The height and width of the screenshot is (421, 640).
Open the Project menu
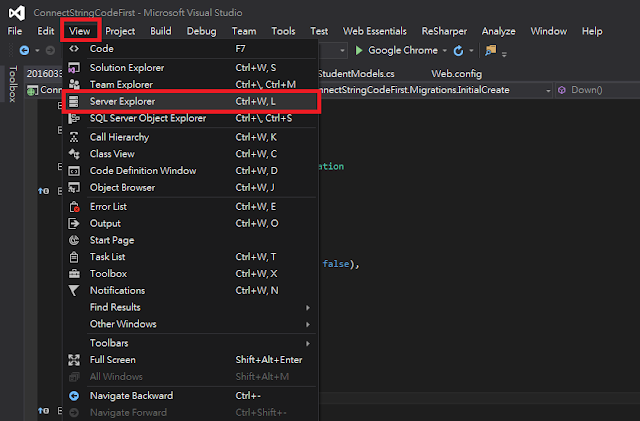(120, 31)
